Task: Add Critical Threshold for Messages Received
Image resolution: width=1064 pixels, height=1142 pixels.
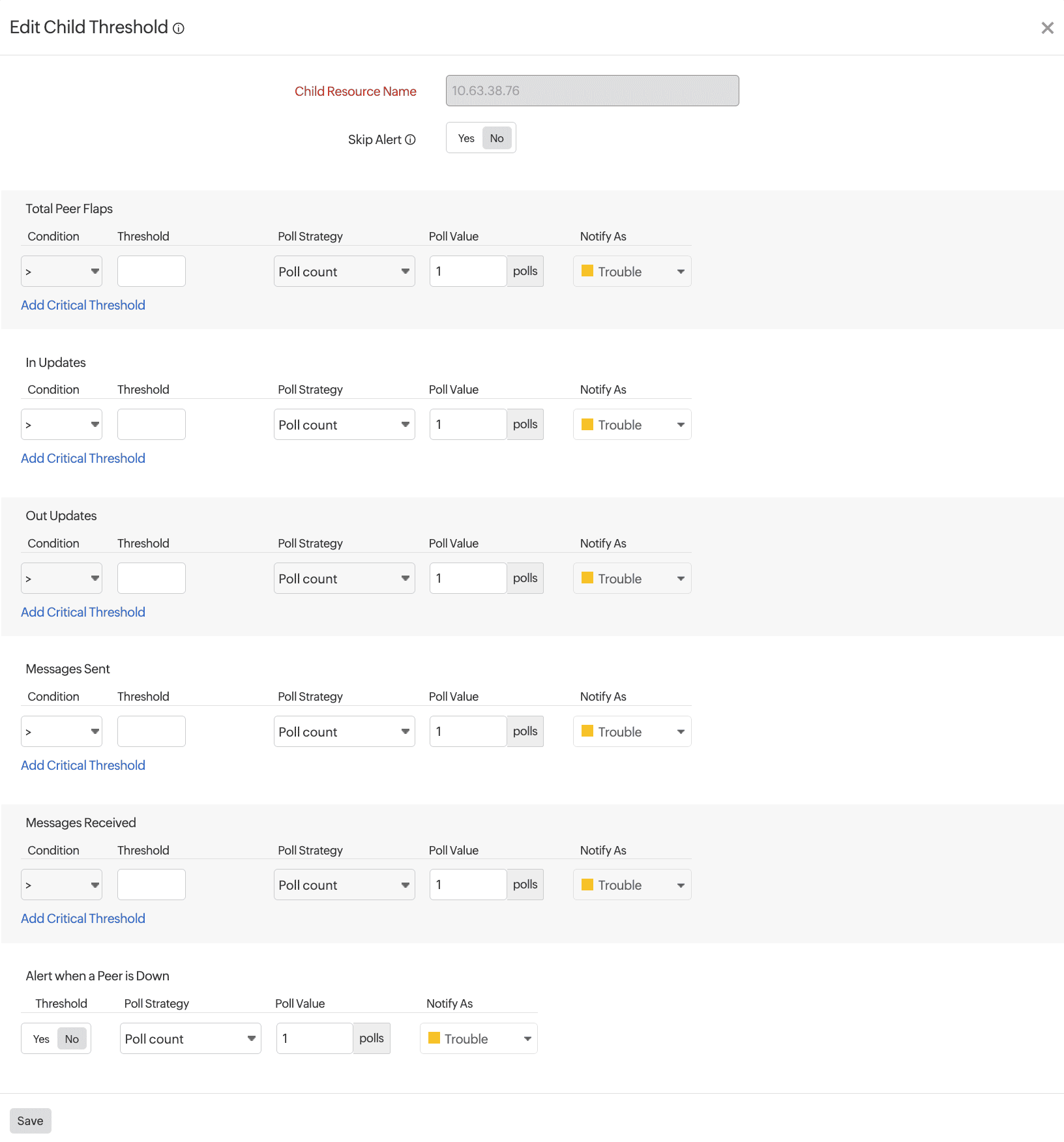Action: pos(83,918)
